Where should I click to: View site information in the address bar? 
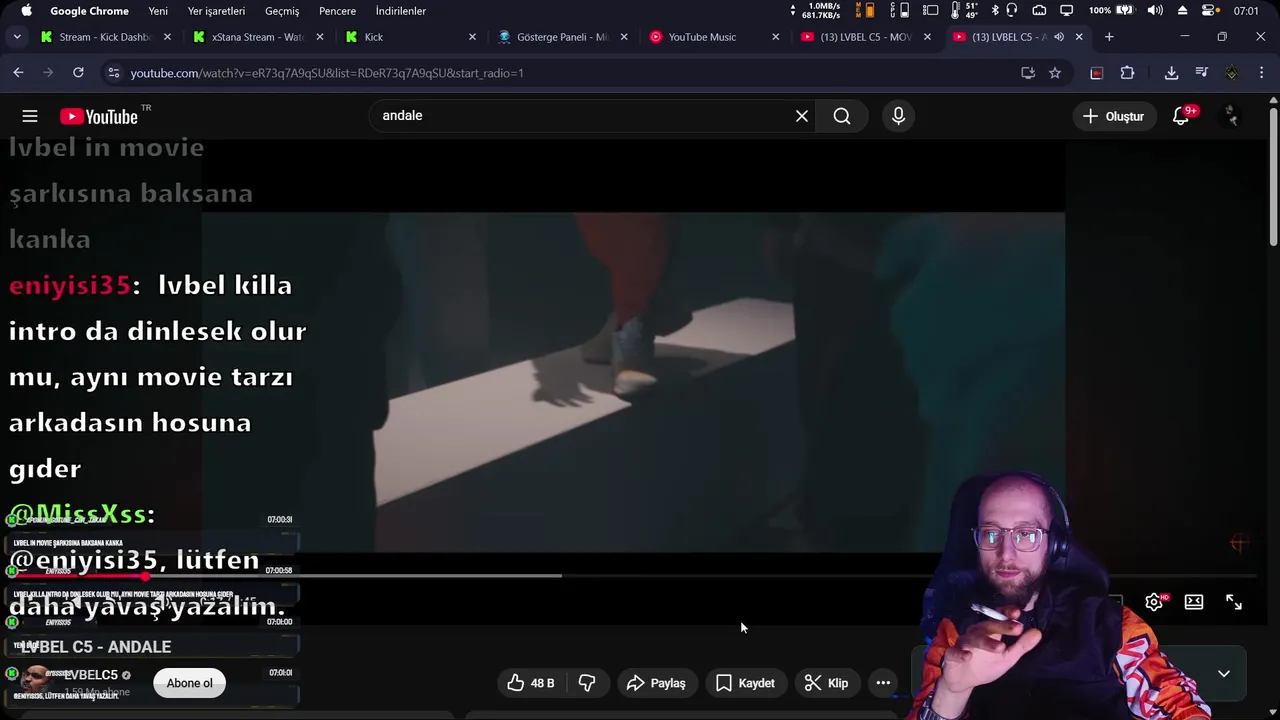pos(113,73)
